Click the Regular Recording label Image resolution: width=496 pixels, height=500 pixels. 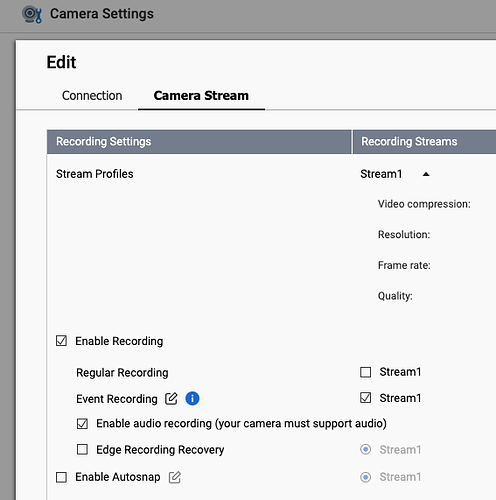(x=122, y=373)
